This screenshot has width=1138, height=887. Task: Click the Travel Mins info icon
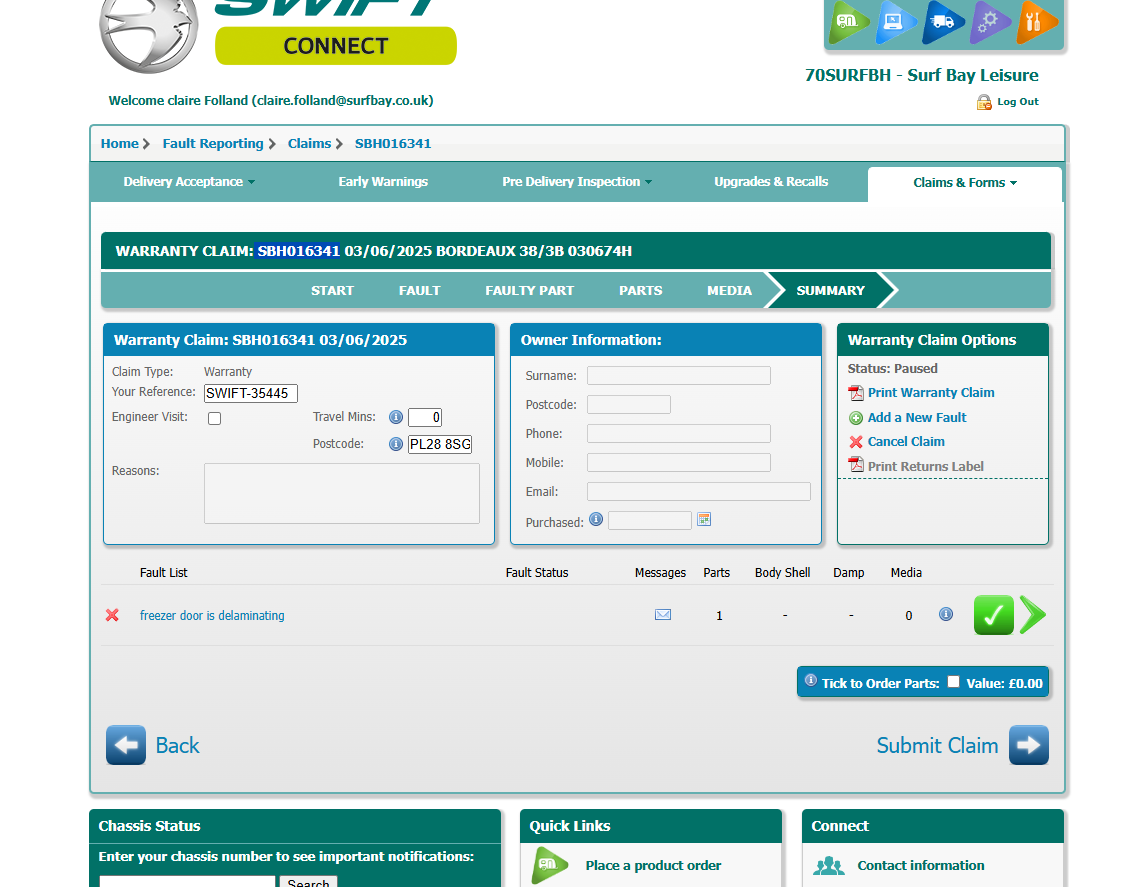(396, 417)
